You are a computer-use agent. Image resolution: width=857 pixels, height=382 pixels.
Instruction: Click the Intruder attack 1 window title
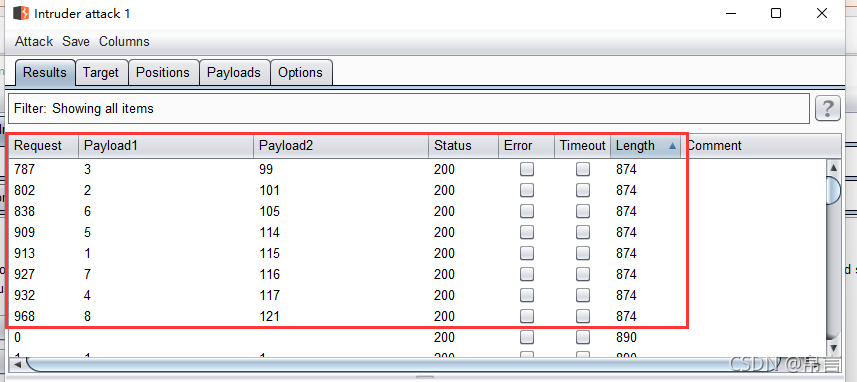(82, 14)
